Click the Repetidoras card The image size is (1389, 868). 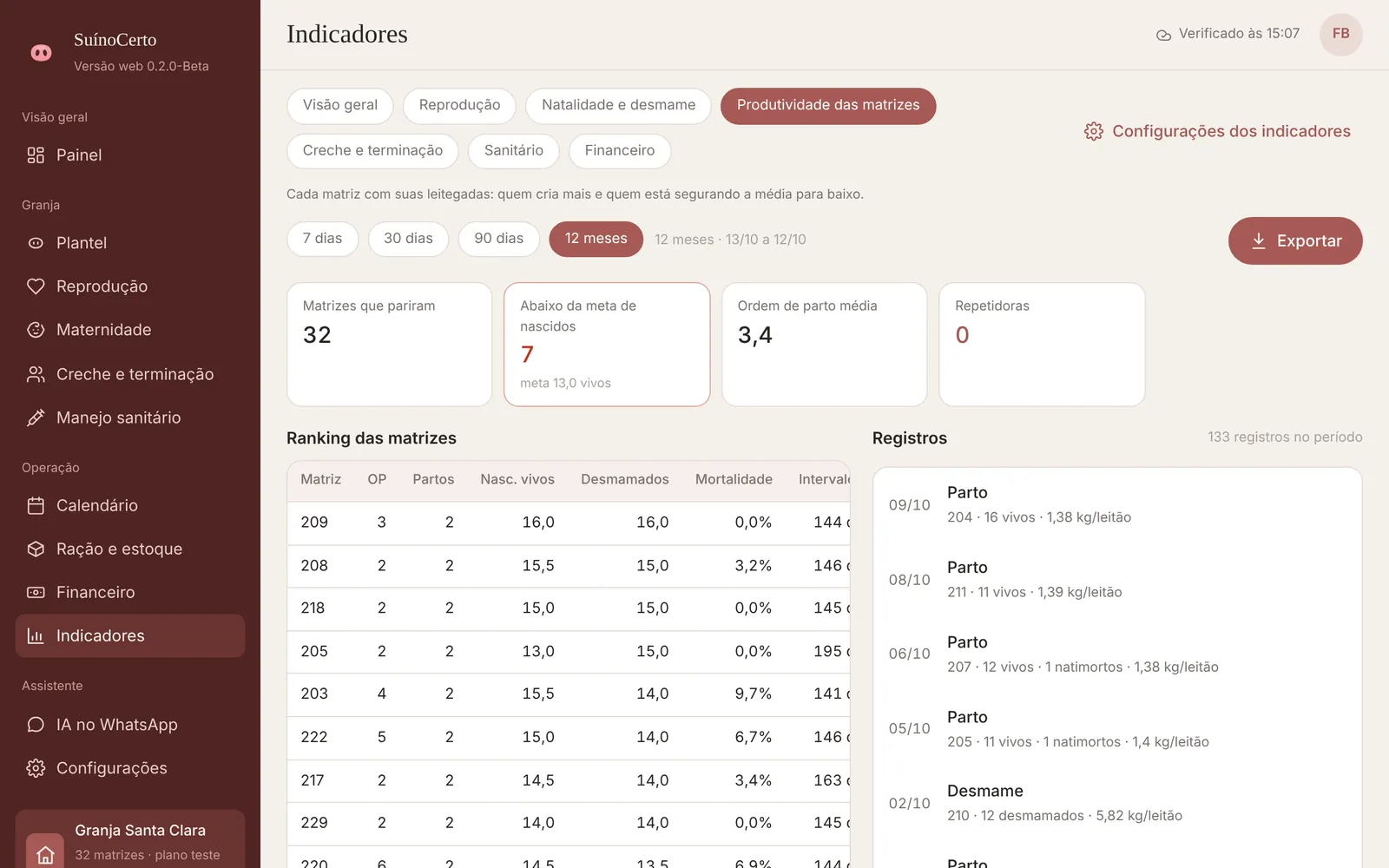pyautogui.click(x=1042, y=345)
